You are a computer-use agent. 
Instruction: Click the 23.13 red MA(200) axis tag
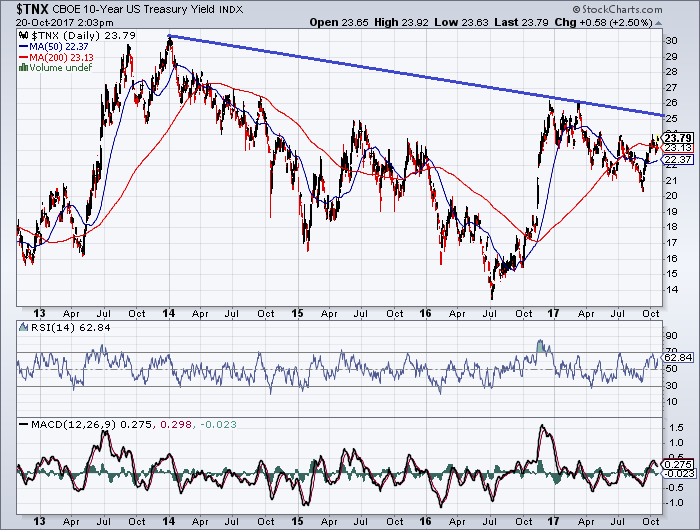pos(677,148)
